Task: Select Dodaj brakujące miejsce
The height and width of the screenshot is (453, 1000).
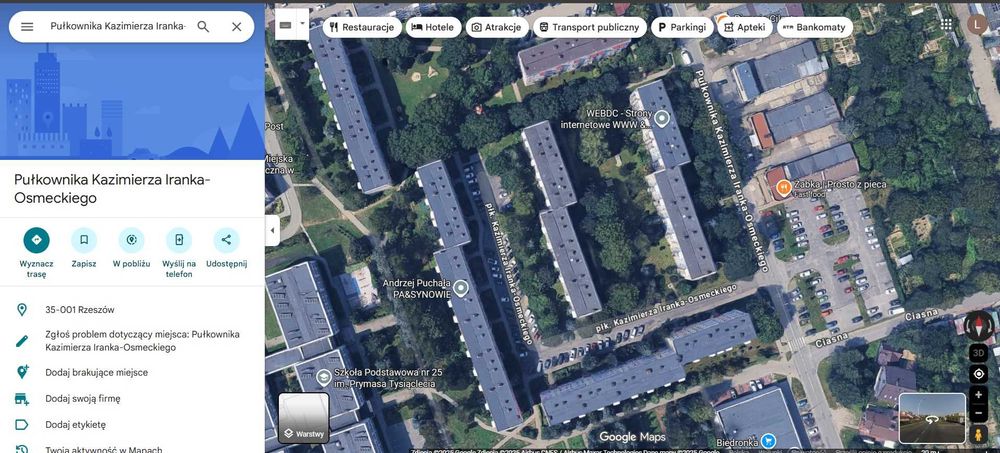Action: tap(132, 373)
